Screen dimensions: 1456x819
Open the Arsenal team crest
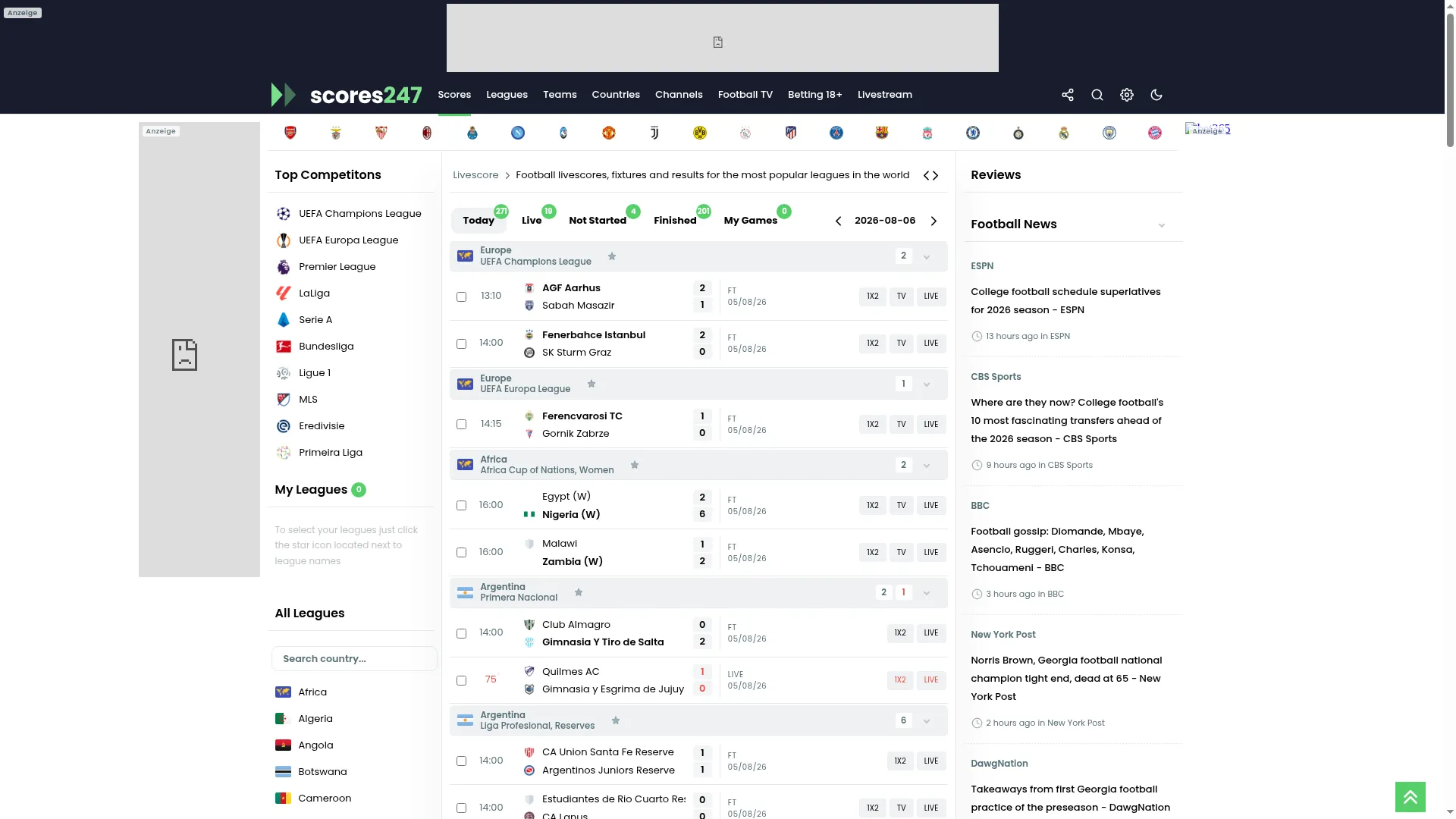(x=290, y=133)
